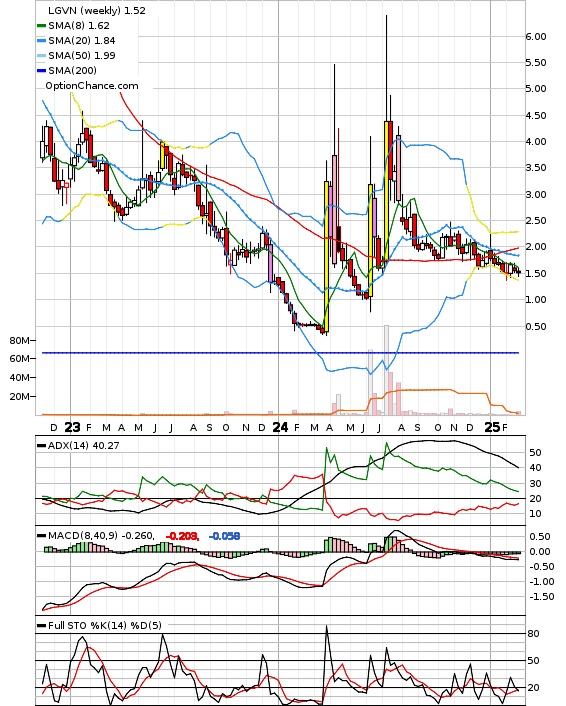The image size is (566, 706).
Task: Click the tallest yellow candlestick near 4.50
Action: coord(386,191)
